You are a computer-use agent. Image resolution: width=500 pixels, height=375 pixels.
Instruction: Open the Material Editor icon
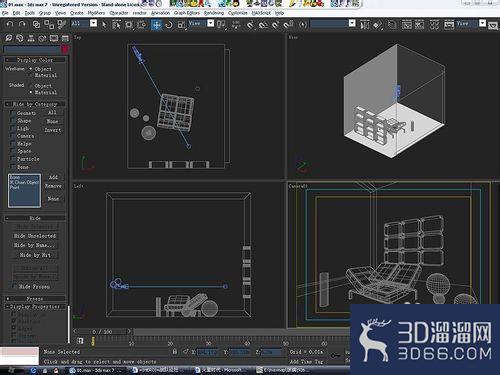(x=434, y=24)
